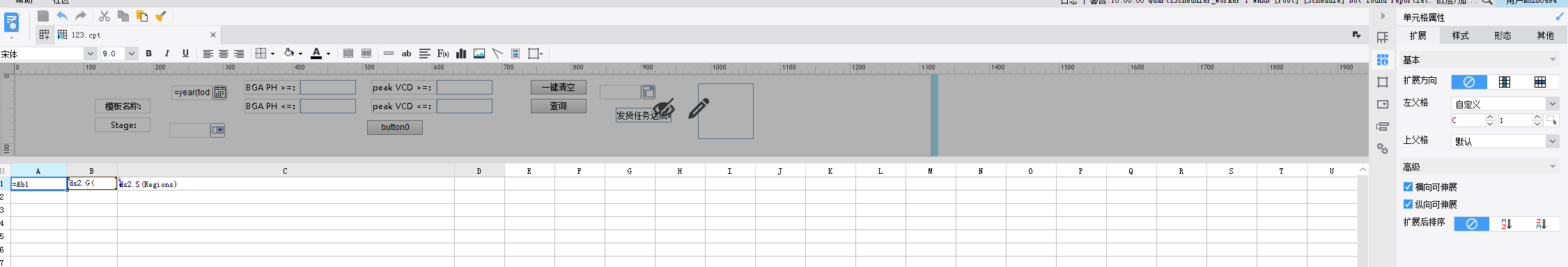Insert a slope line cell element
The image size is (1568, 267).
pos(497,54)
